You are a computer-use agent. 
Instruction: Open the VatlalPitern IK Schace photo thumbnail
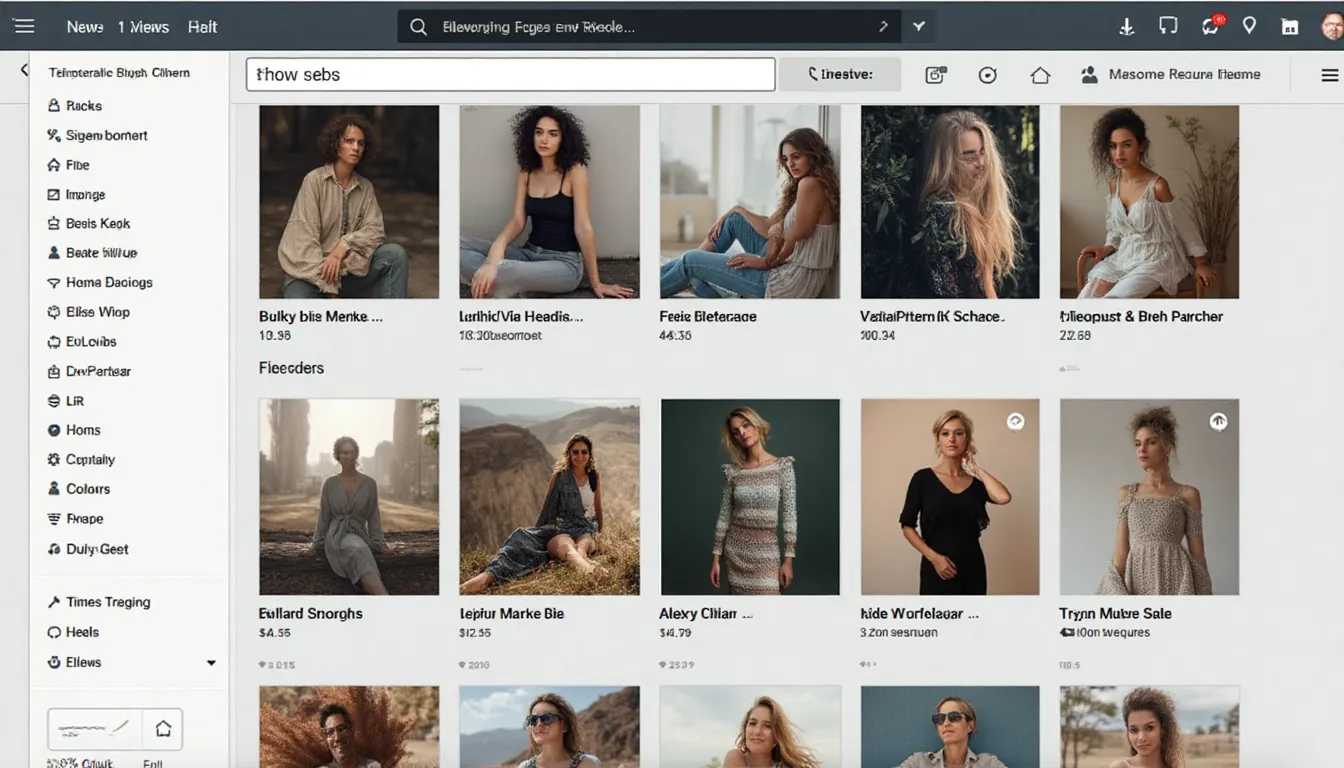[950, 202]
